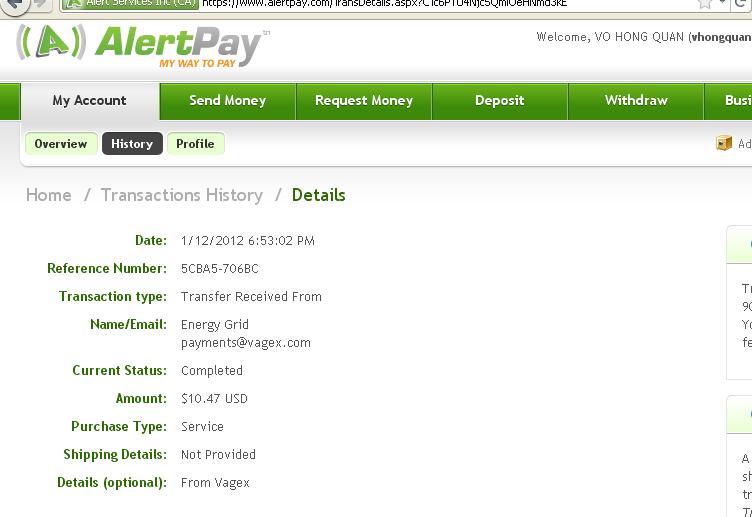Screen dimensions: 752x517
Task: Click the package icon beside Ad link
Action: [x=724, y=143]
